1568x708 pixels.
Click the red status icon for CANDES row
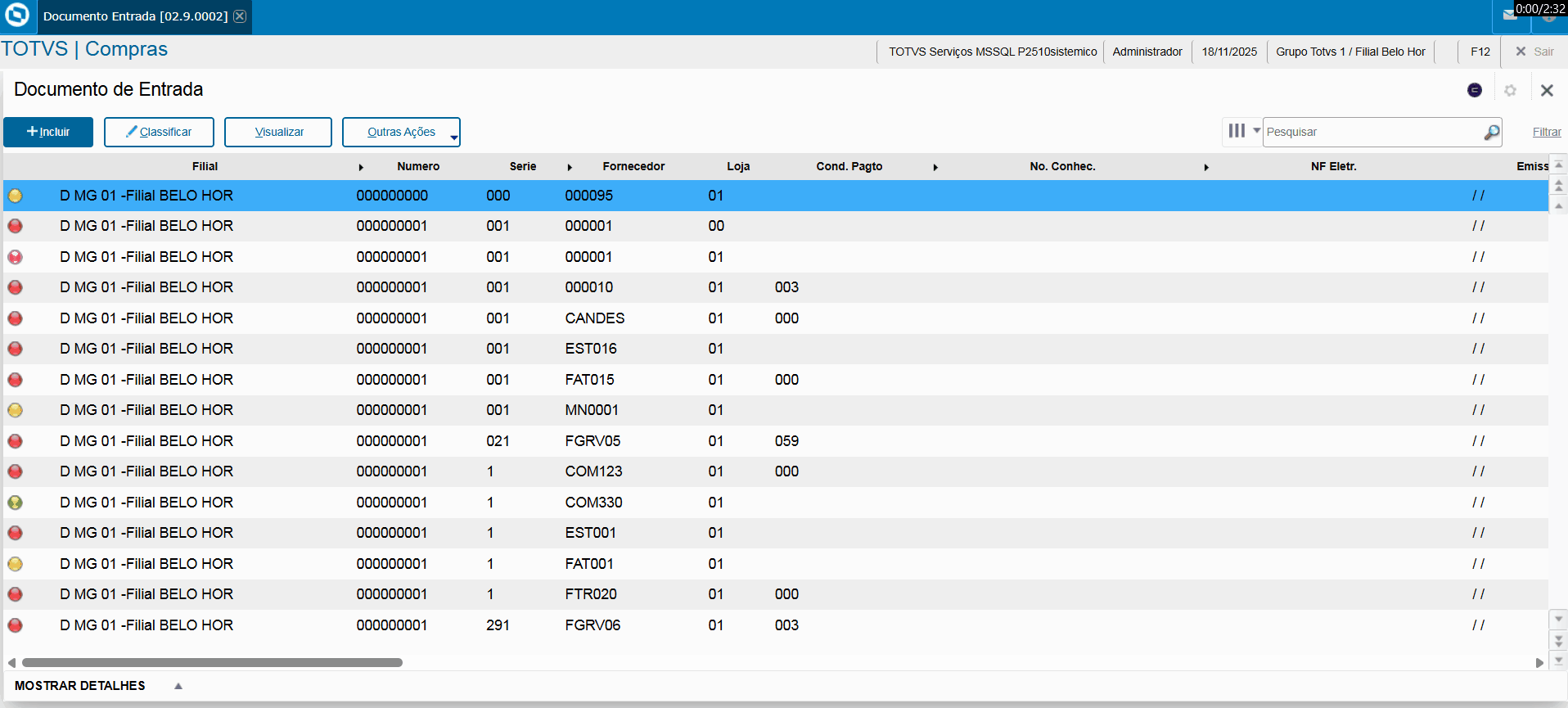click(16, 318)
